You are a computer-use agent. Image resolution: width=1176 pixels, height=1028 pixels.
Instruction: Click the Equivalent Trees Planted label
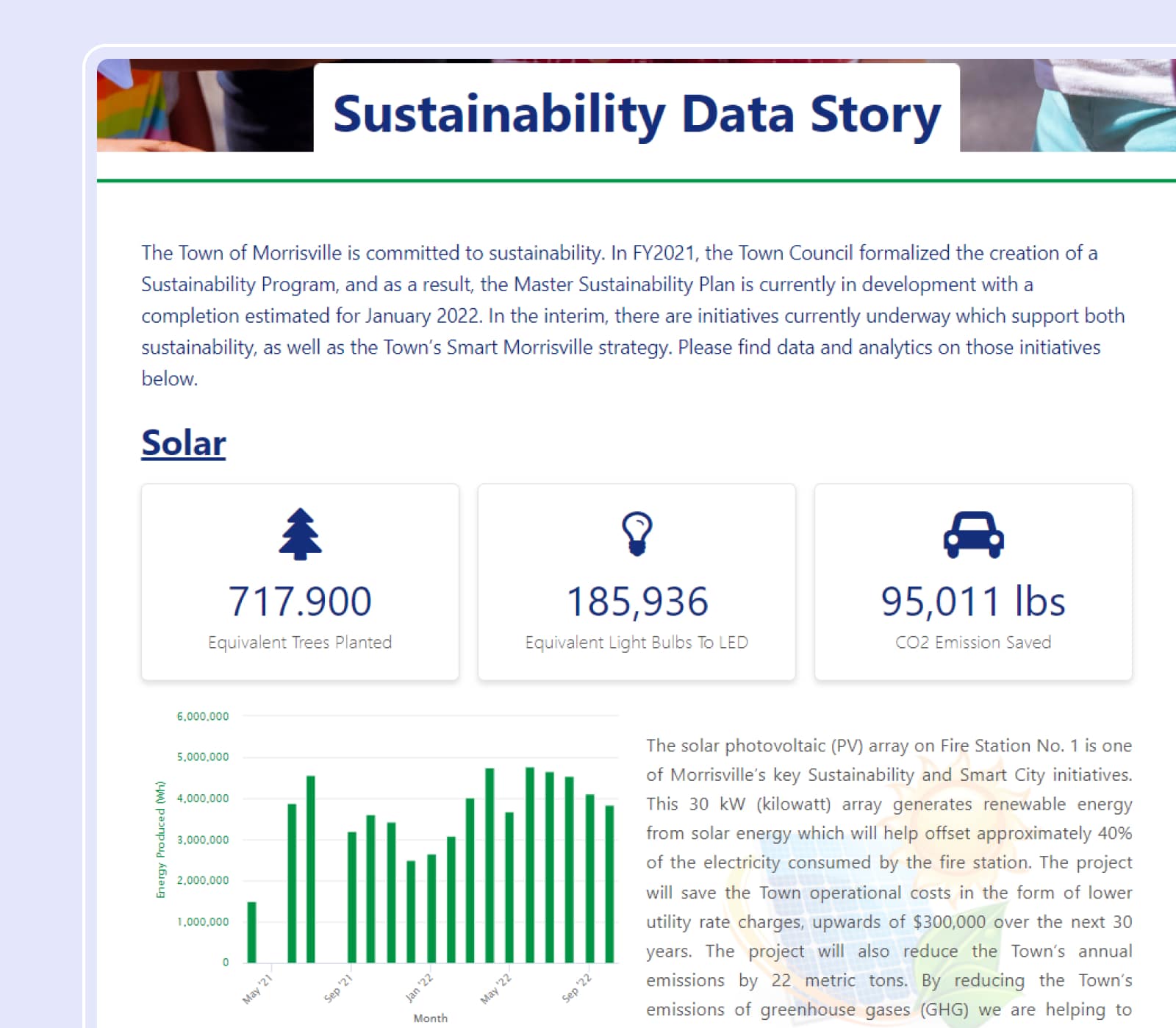(x=300, y=643)
